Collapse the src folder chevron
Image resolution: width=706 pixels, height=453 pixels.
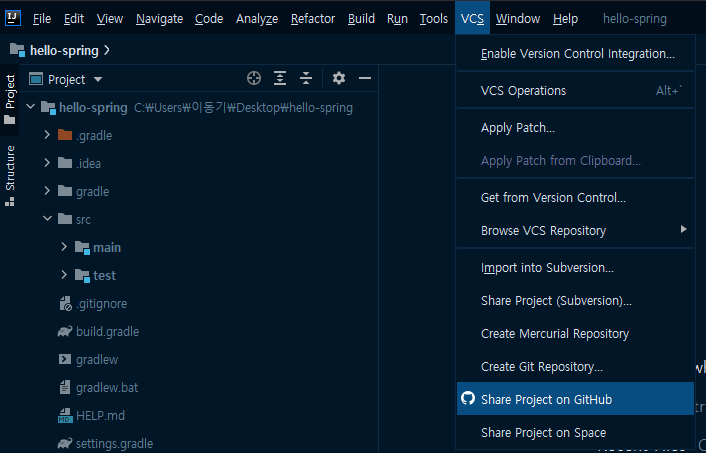click(47, 219)
